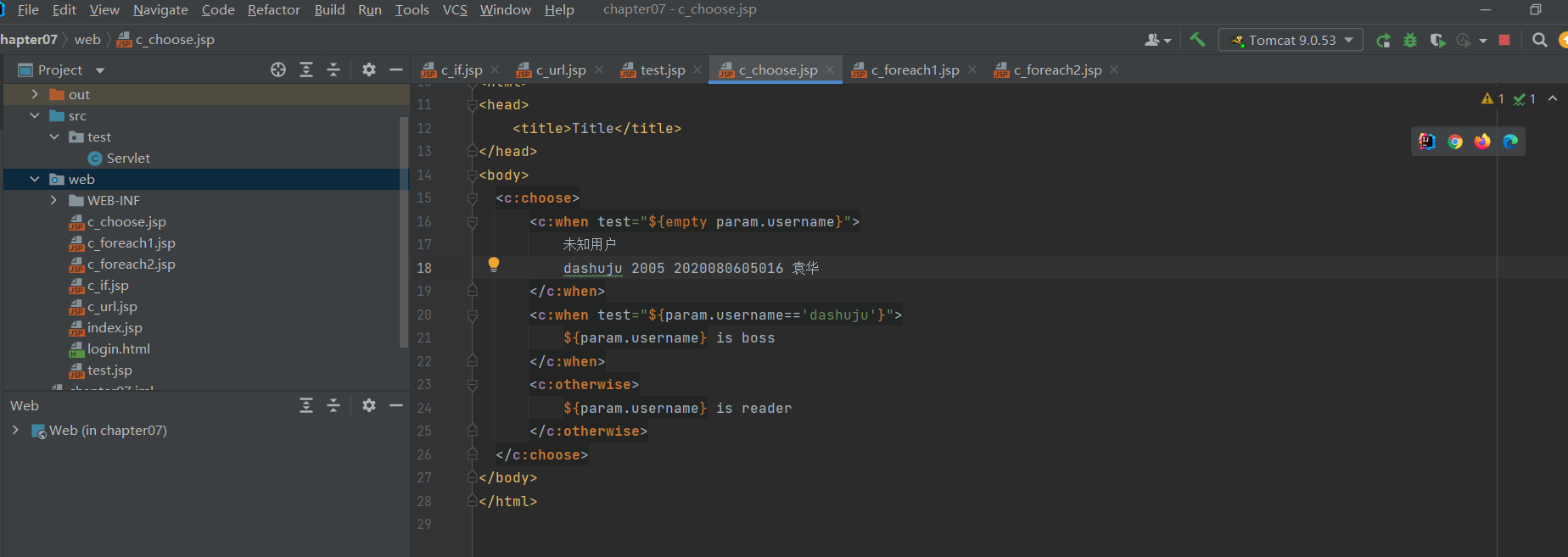Collapse all in the Web panel
Image resolution: width=1568 pixels, height=557 pixels.
[x=333, y=405]
